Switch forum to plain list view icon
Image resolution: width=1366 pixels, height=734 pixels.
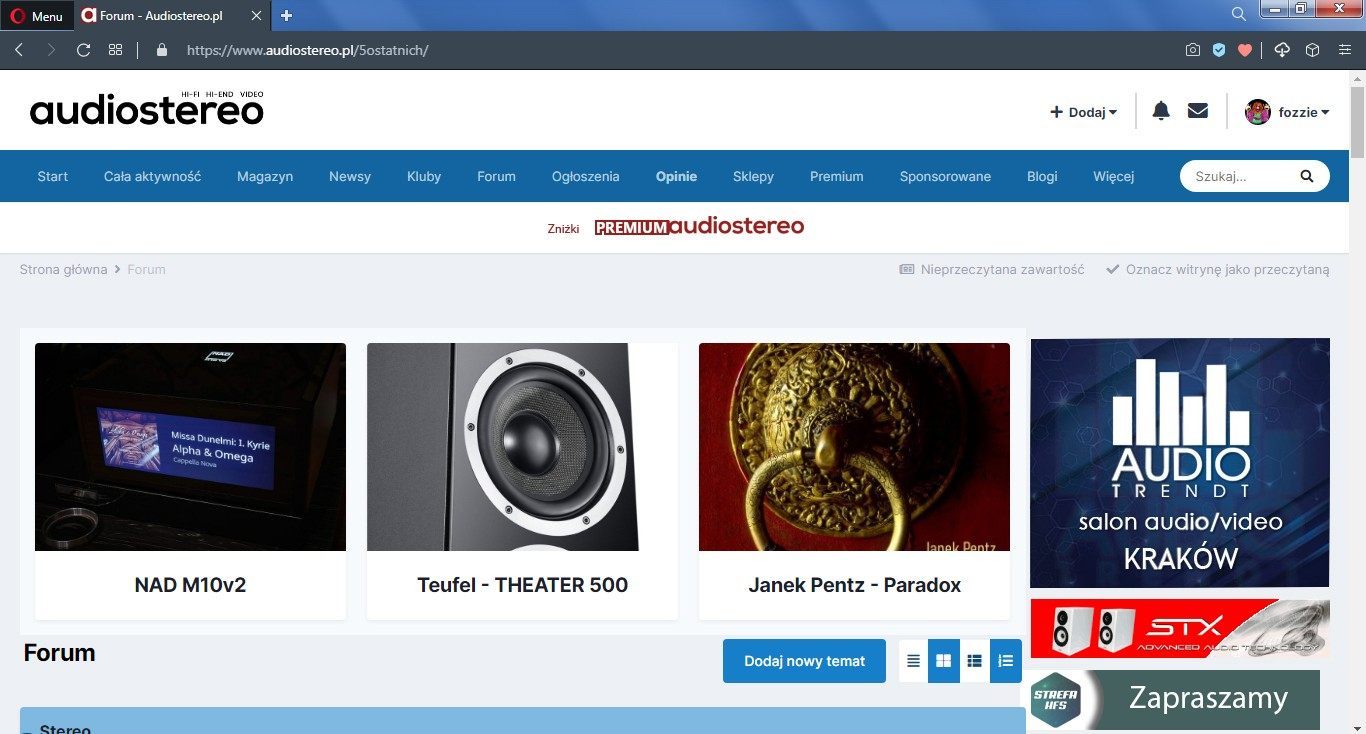click(913, 661)
